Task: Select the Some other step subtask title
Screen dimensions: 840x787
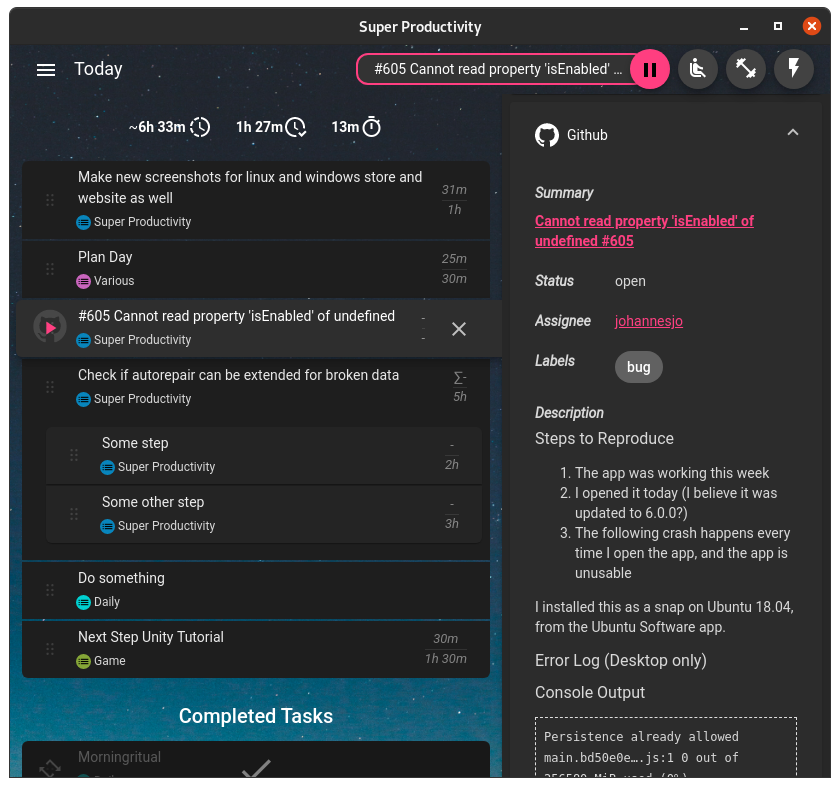Action: click(153, 502)
